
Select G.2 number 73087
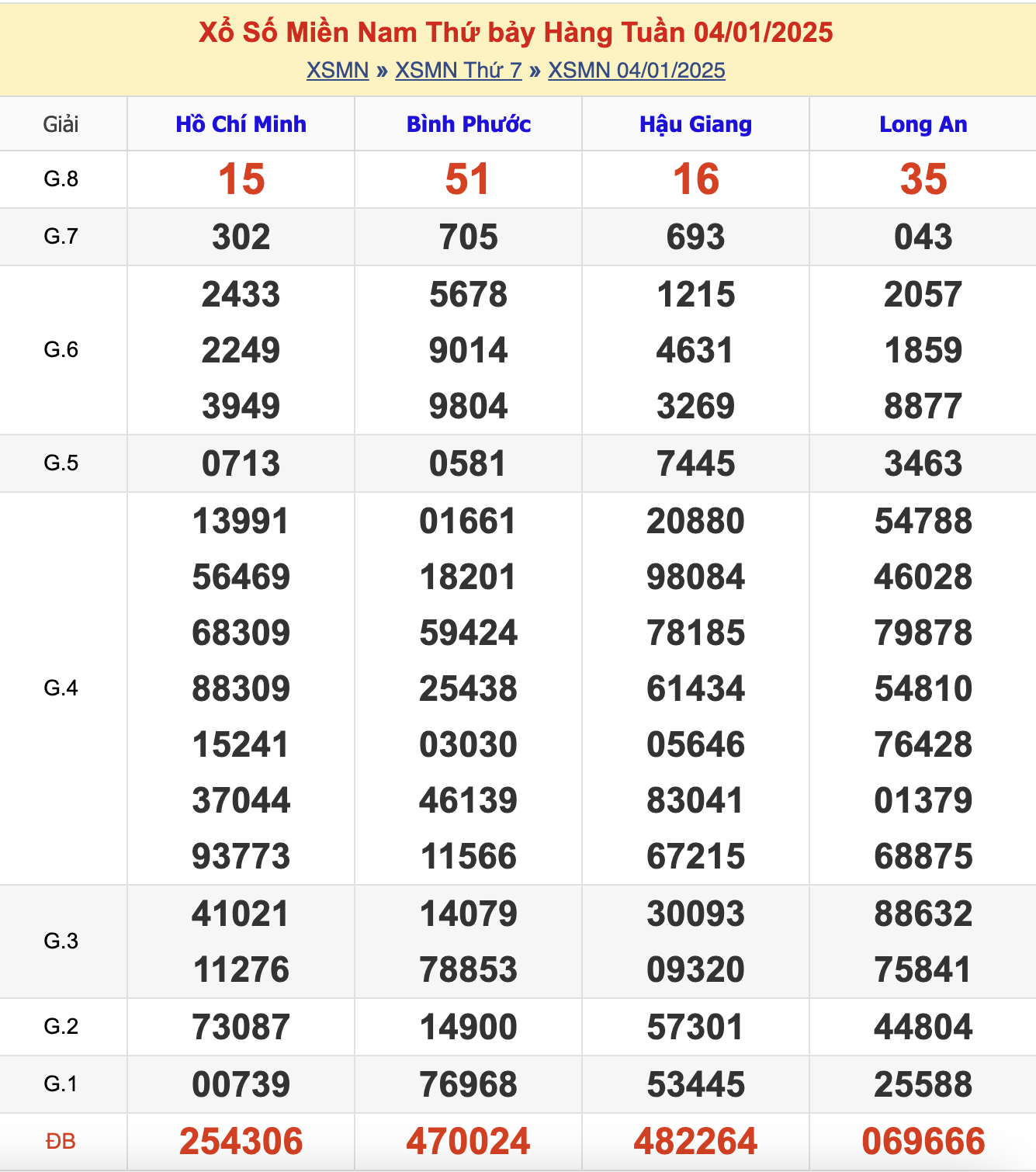(x=241, y=1027)
